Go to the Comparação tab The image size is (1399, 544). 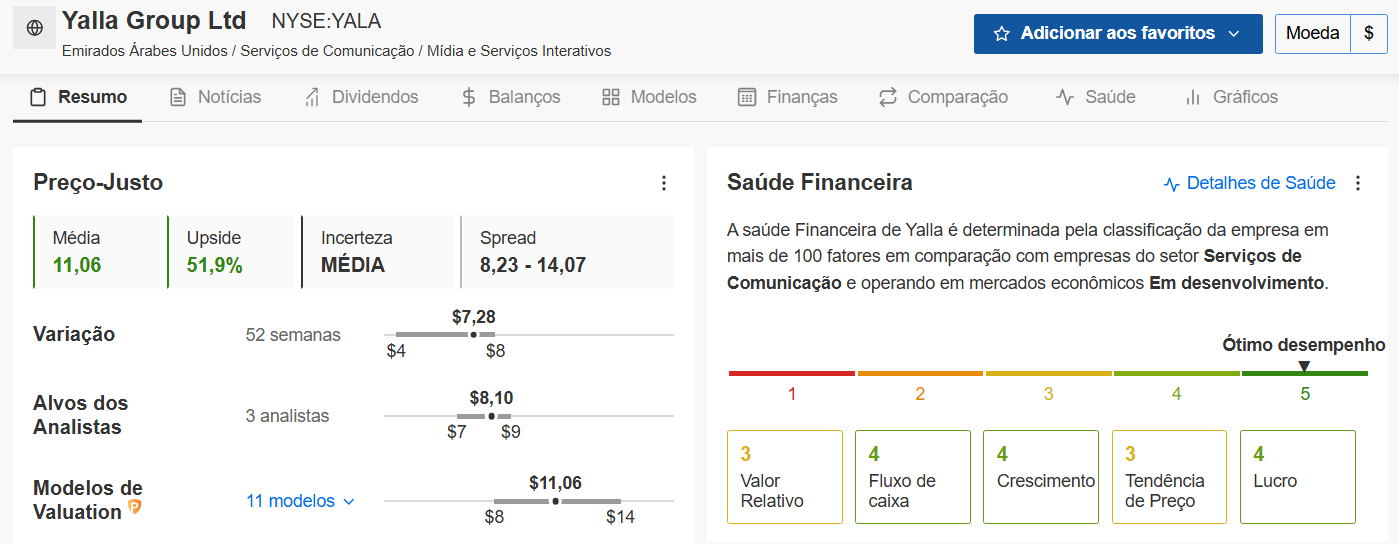tap(943, 97)
